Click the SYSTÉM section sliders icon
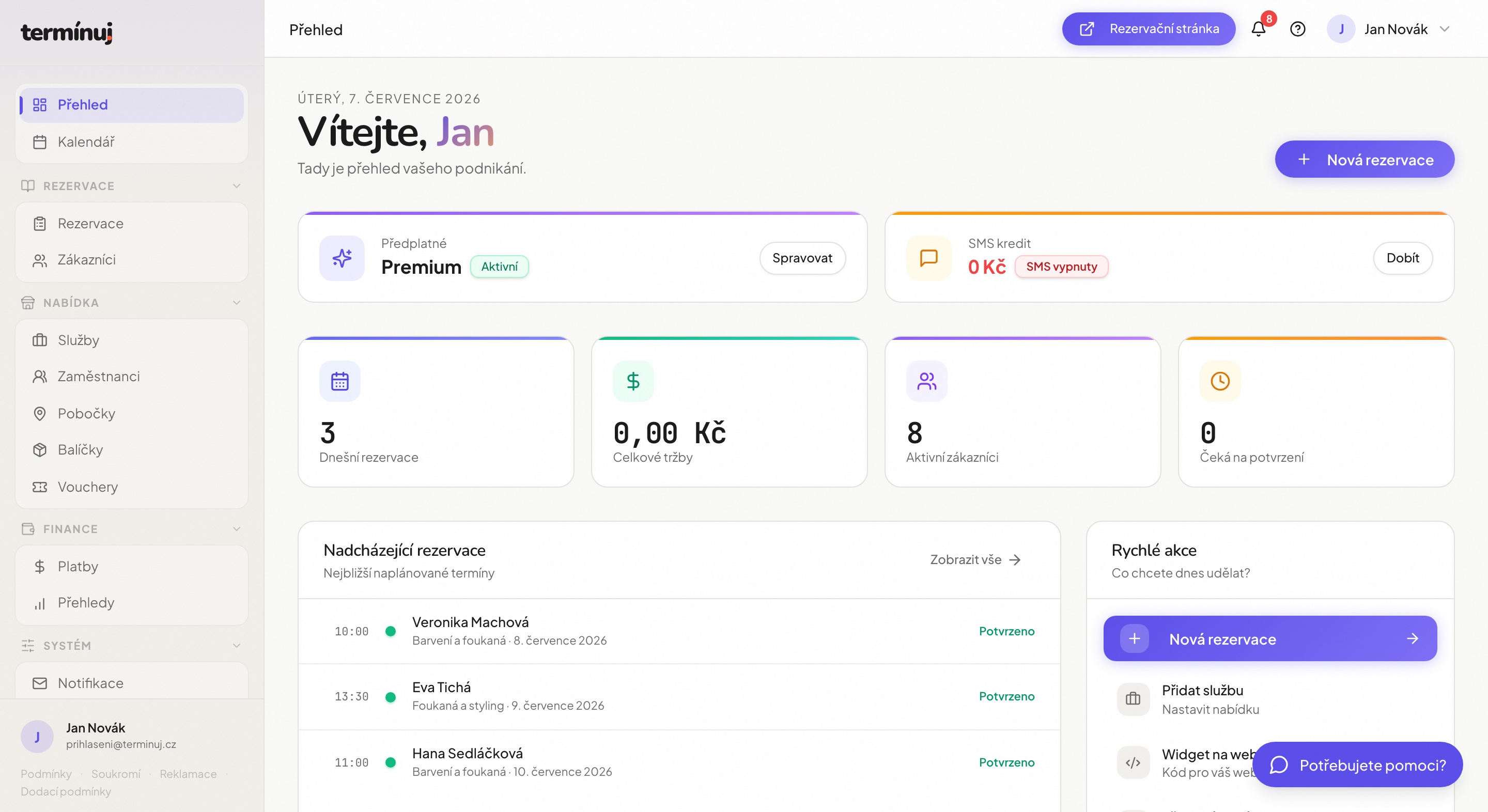 (x=28, y=646)
